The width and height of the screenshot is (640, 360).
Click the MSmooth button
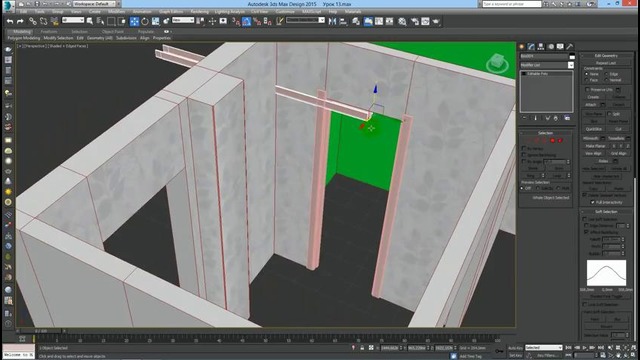[x=591, y=138]
